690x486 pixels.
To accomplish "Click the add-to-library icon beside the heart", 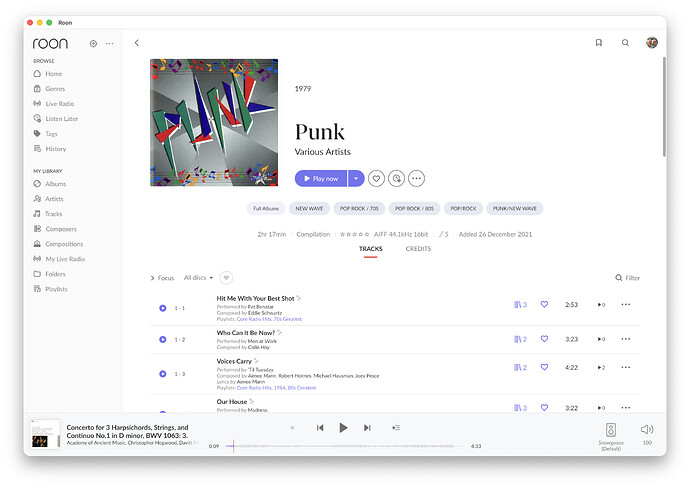I will 396,178.
